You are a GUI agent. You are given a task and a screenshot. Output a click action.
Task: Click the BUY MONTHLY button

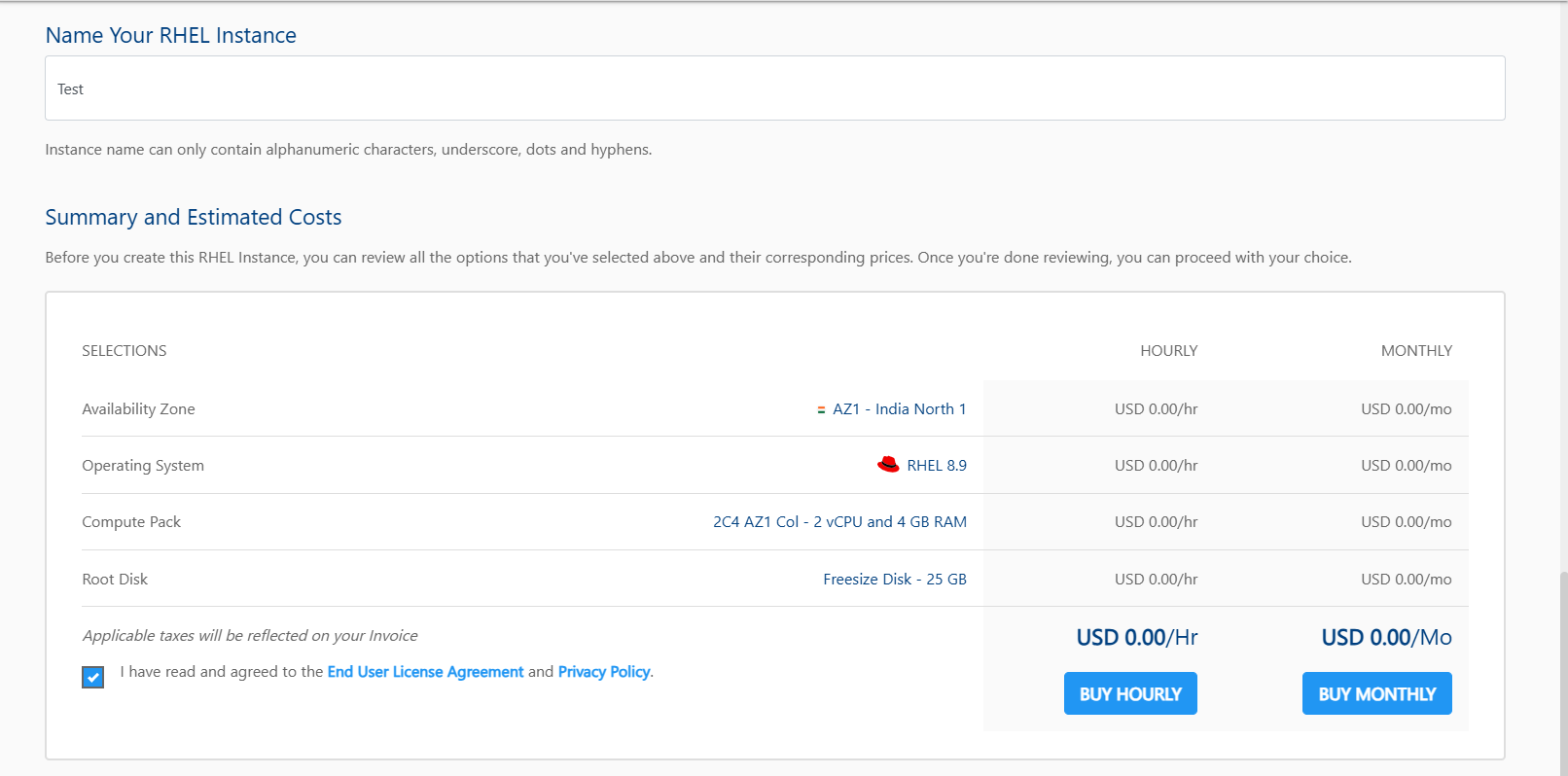click(x=1376, y=693)
